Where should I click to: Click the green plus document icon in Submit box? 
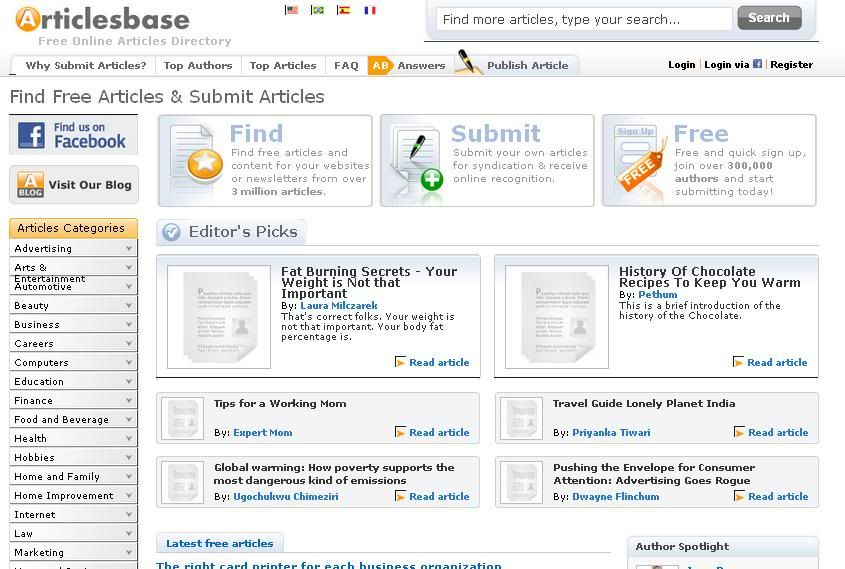click(x=418, y=160)
